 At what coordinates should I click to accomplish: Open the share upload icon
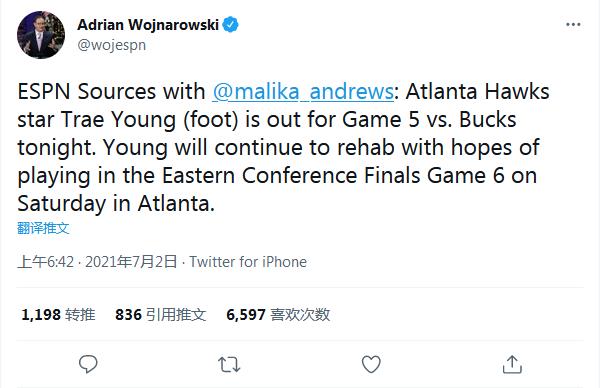[x=512, y=364]
